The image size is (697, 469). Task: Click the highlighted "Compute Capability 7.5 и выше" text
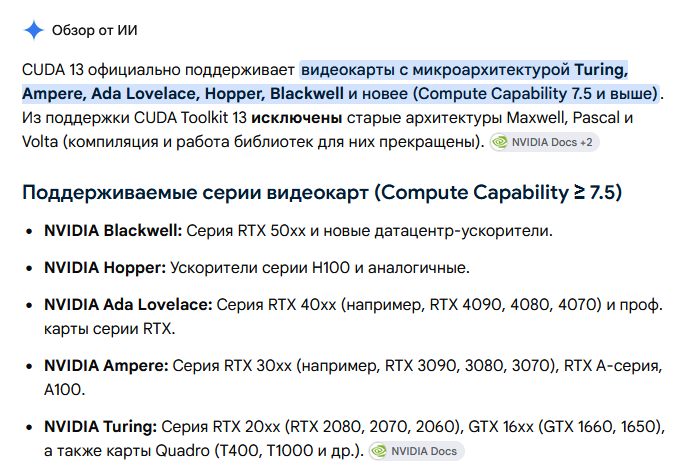(x=537, y=94)
